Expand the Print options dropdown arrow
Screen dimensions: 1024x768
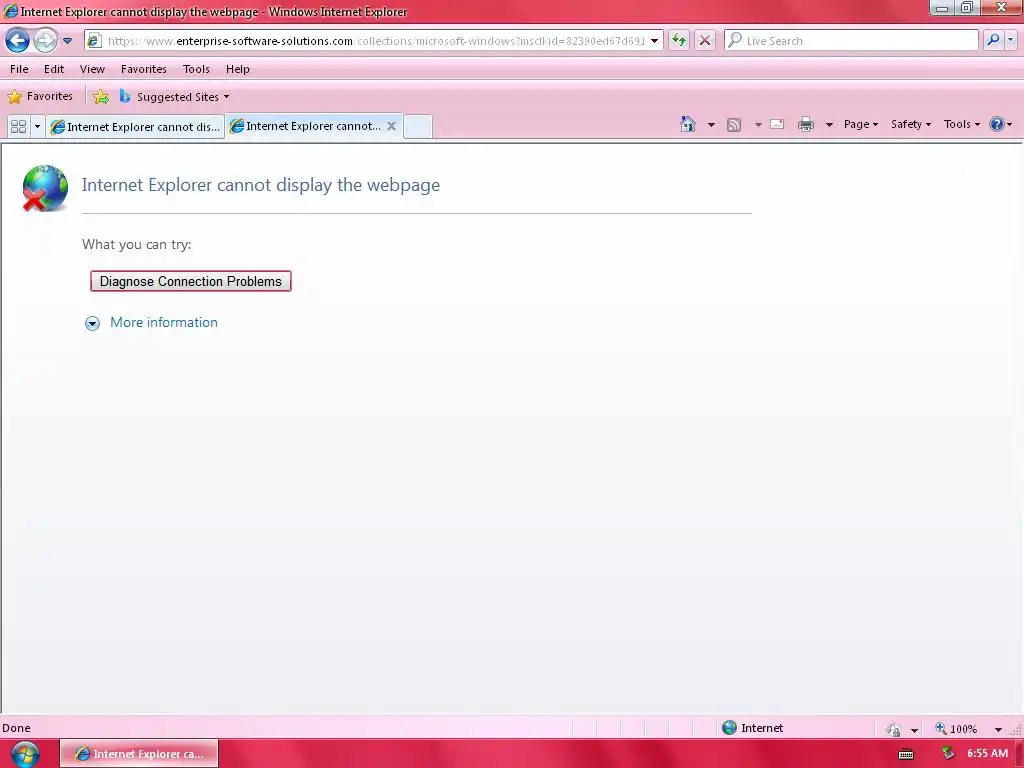tap(829, 125)
